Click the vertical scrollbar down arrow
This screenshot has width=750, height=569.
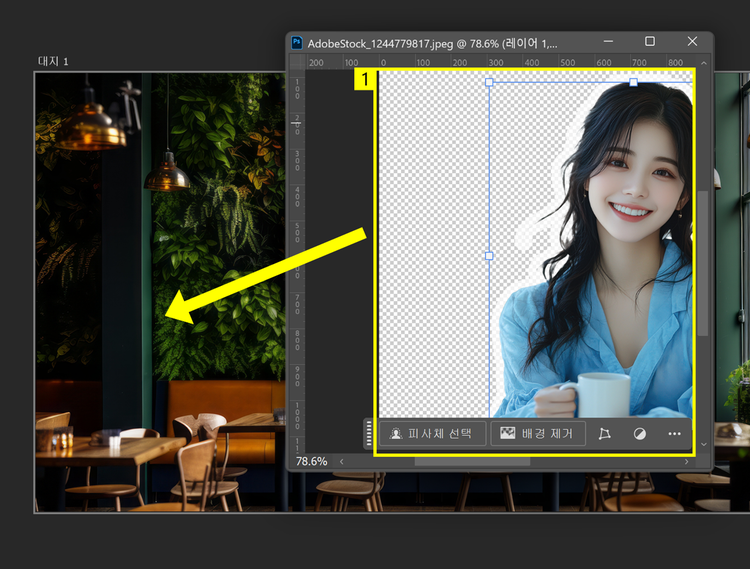tap(704, 444)
